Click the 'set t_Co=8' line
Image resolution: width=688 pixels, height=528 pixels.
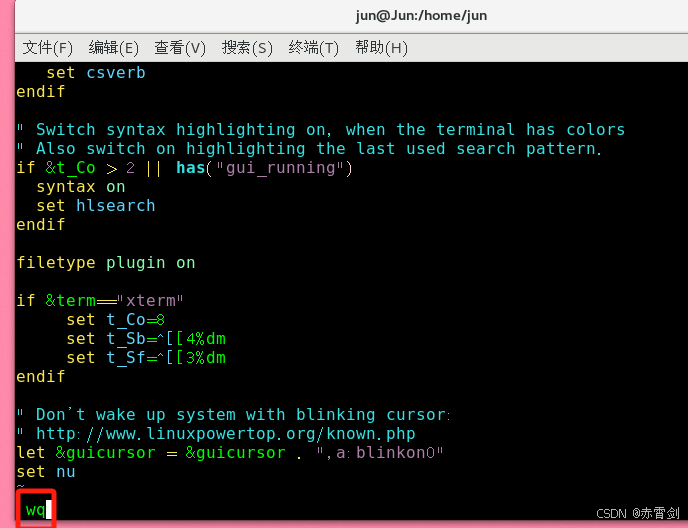click(x=115, y=320)
